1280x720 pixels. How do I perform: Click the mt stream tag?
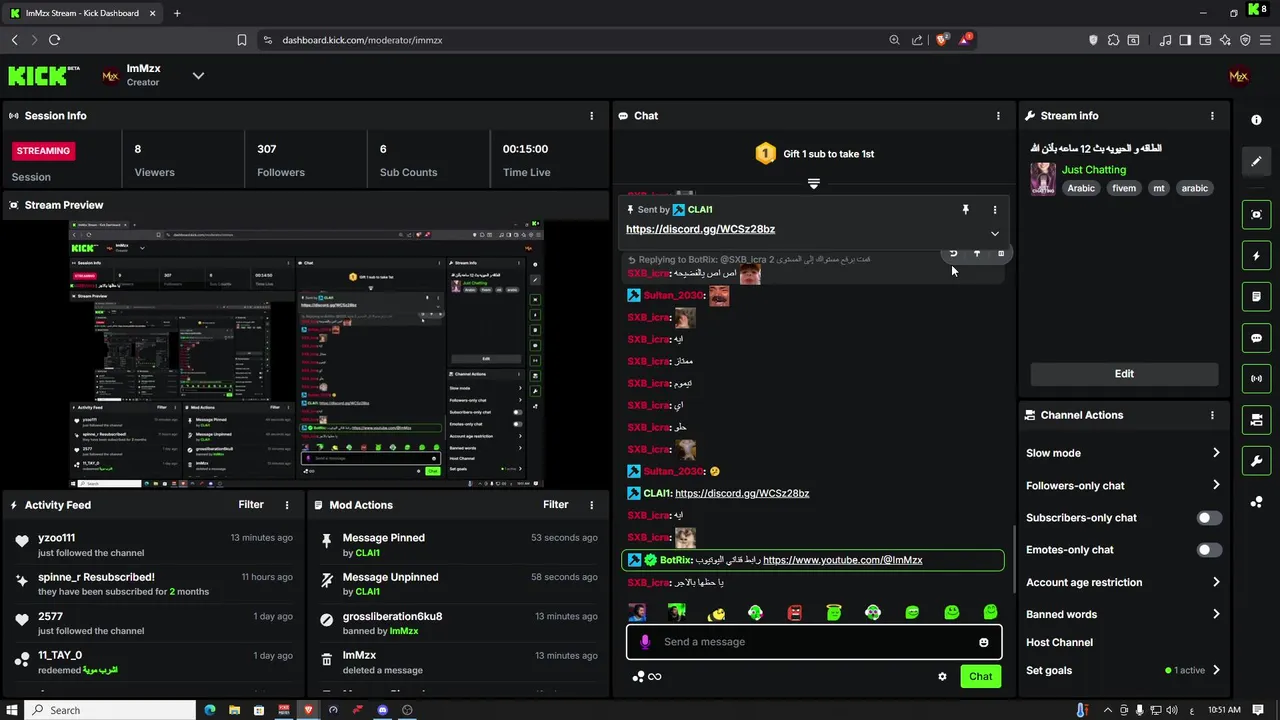coord(1159,188)
